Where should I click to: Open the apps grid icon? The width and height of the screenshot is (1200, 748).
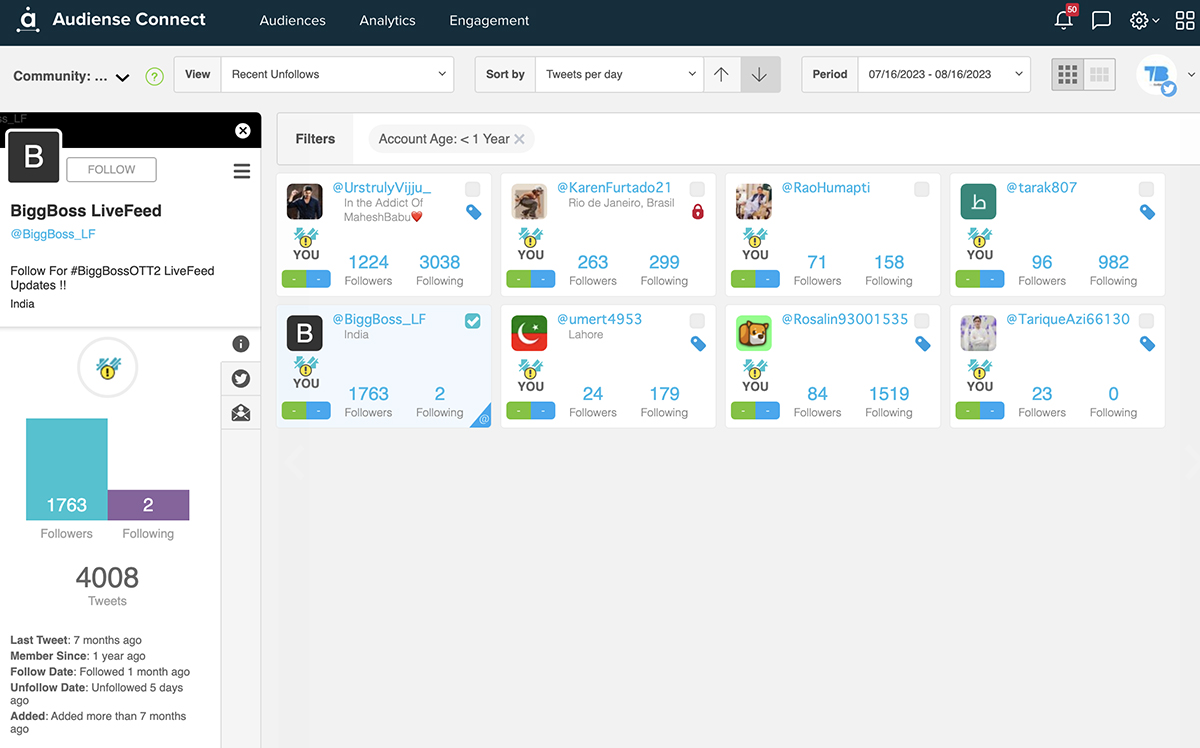1186,20
